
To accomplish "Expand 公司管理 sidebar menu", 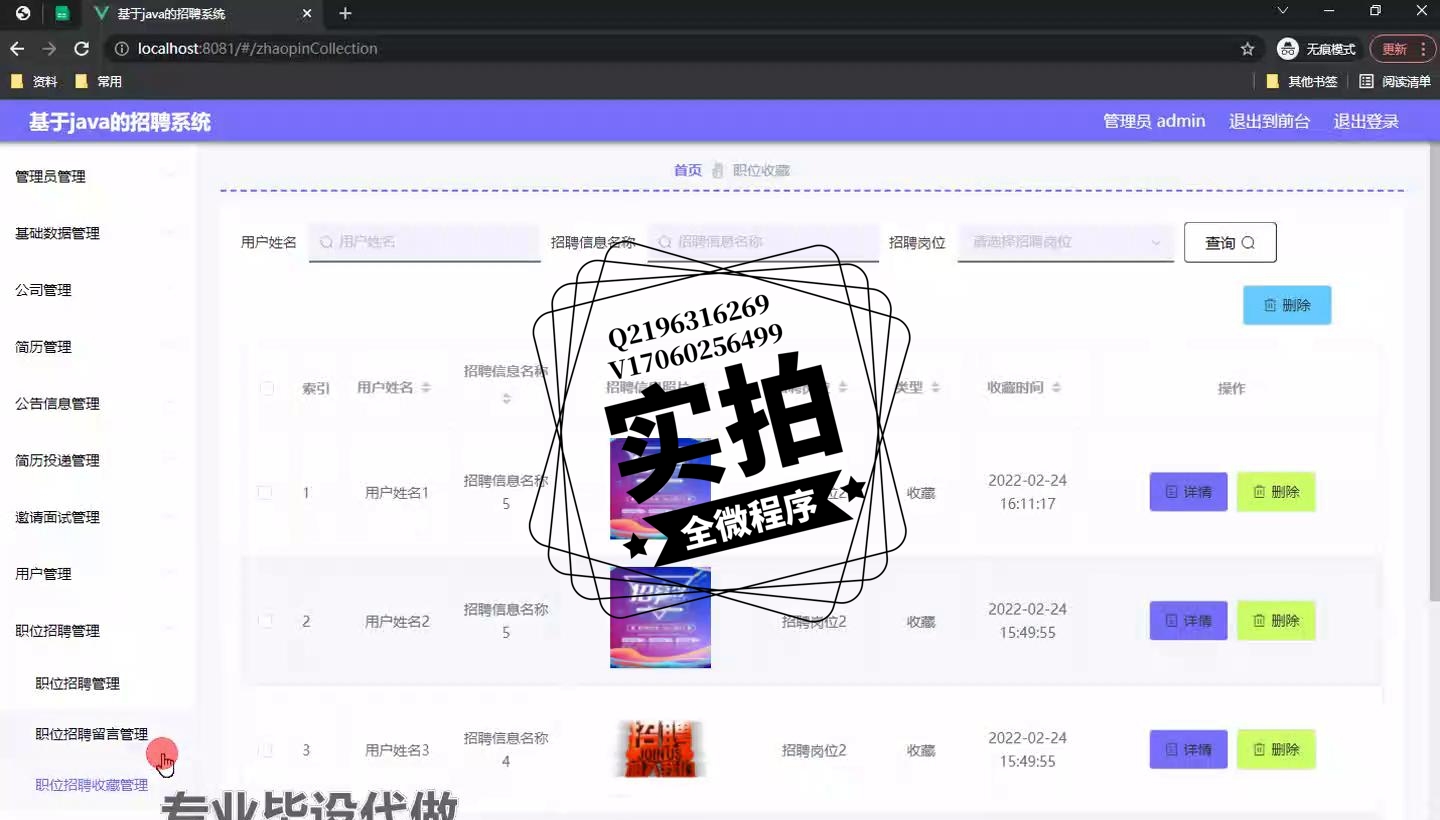I will tap(97, 290).
